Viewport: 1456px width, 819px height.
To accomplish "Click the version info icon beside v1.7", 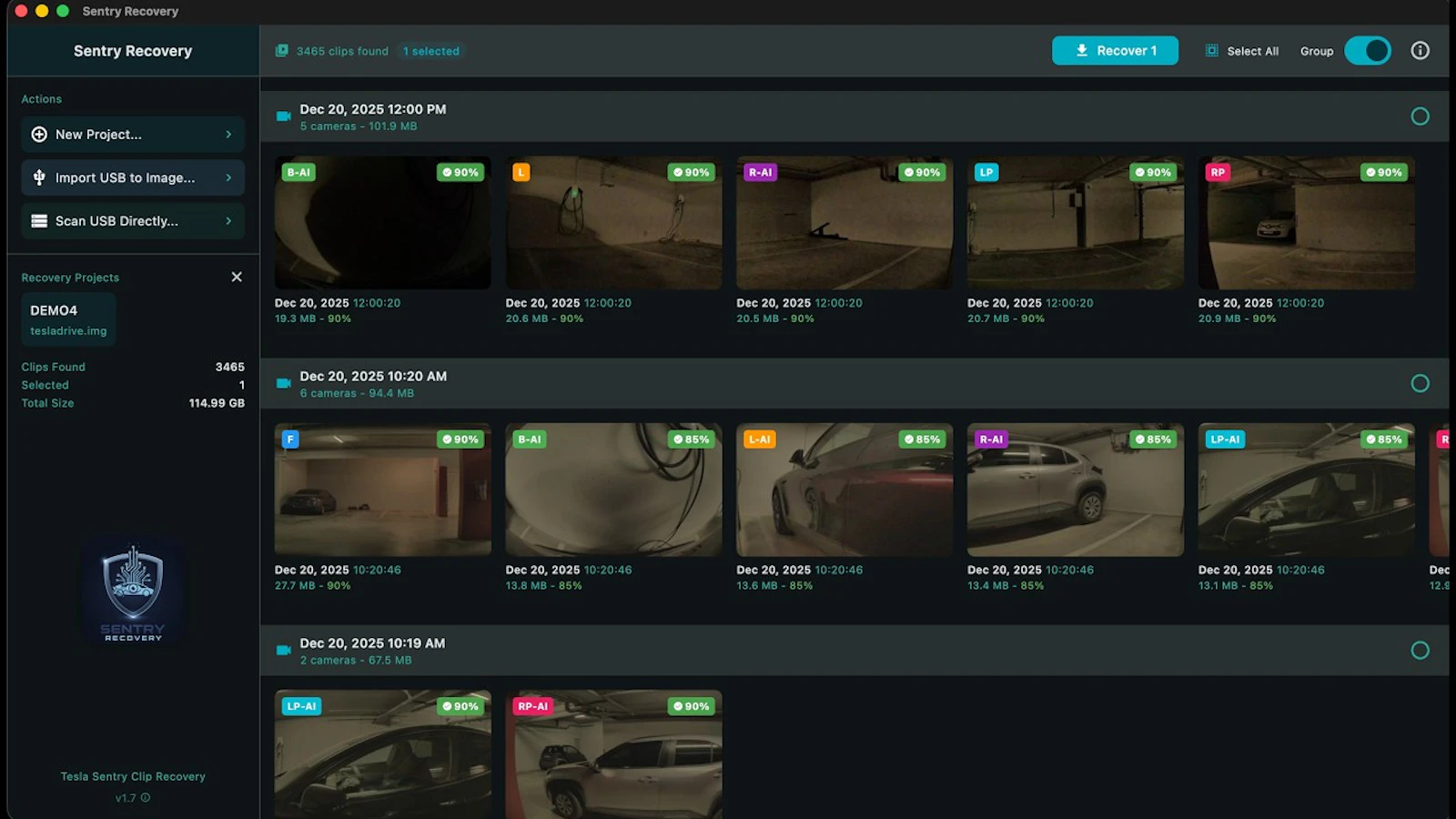I will (x=146, y=798).
